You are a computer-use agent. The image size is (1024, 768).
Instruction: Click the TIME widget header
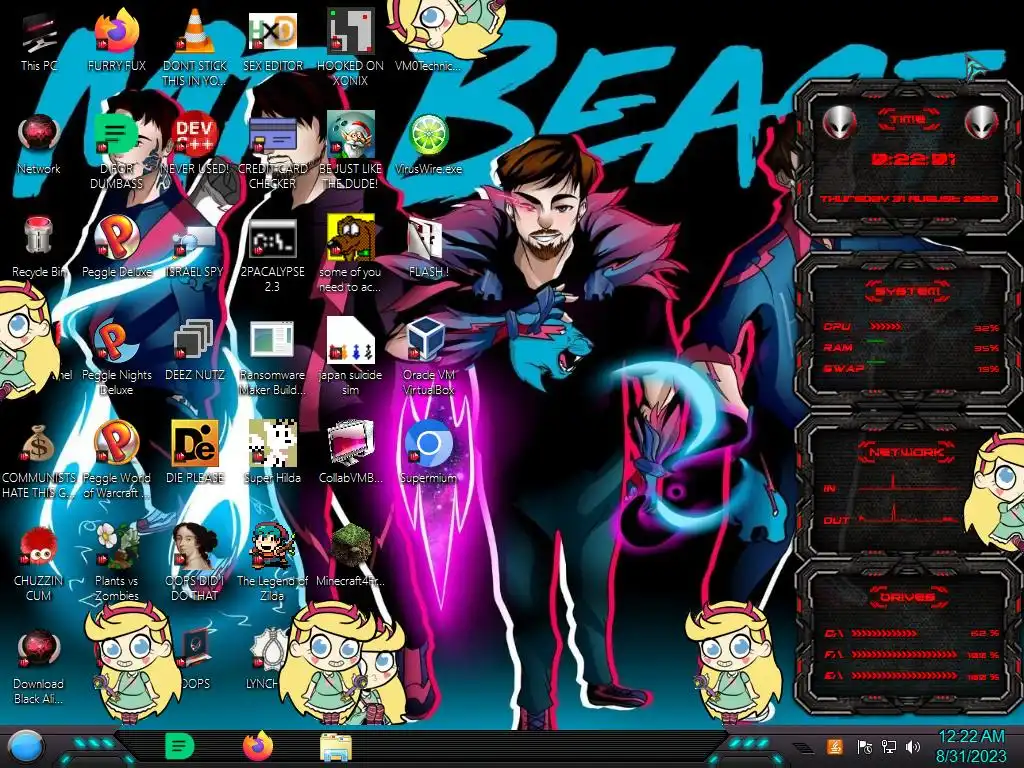click(908, 120)
